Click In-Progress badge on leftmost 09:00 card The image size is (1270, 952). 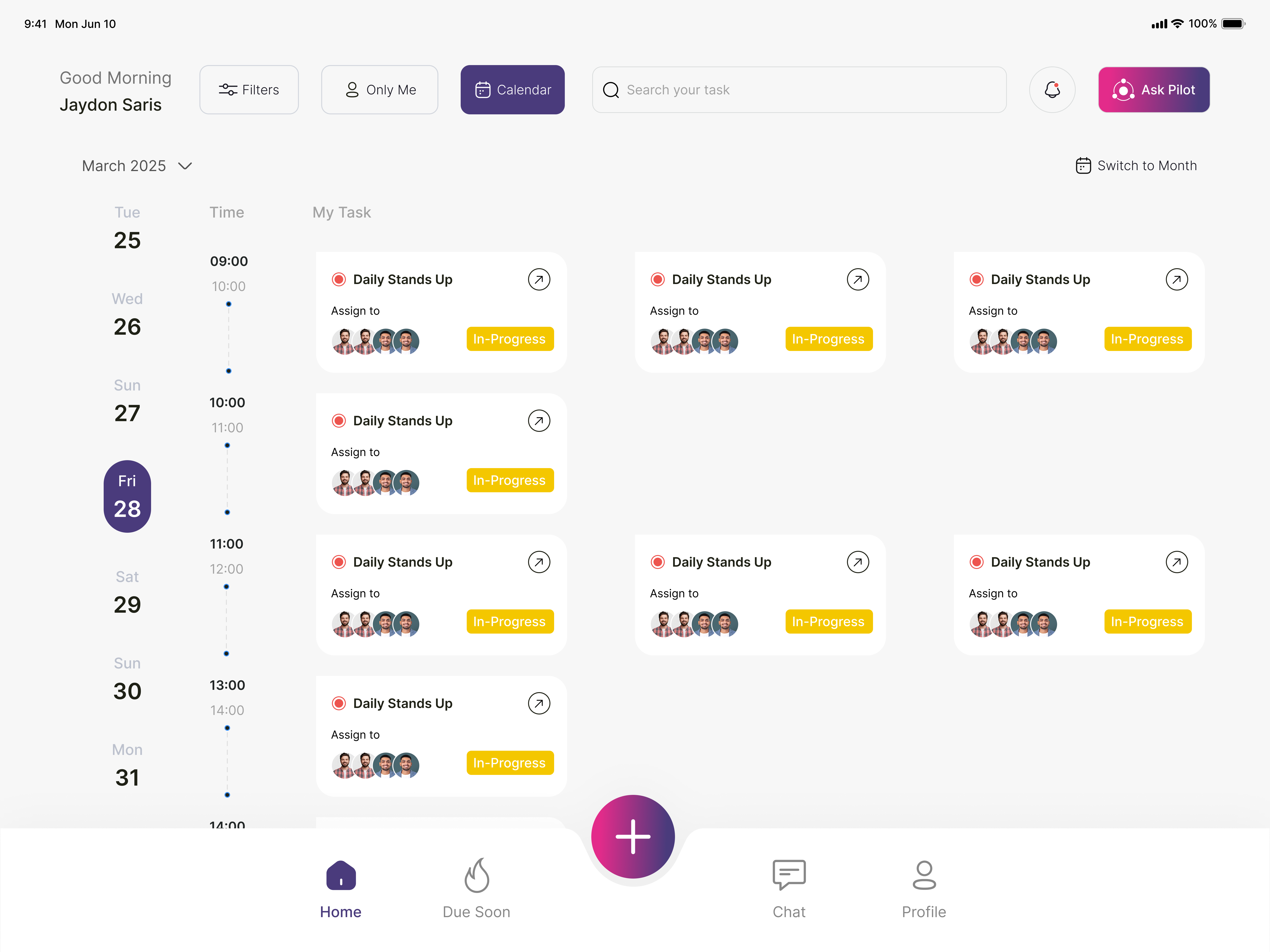click(510, 339)
